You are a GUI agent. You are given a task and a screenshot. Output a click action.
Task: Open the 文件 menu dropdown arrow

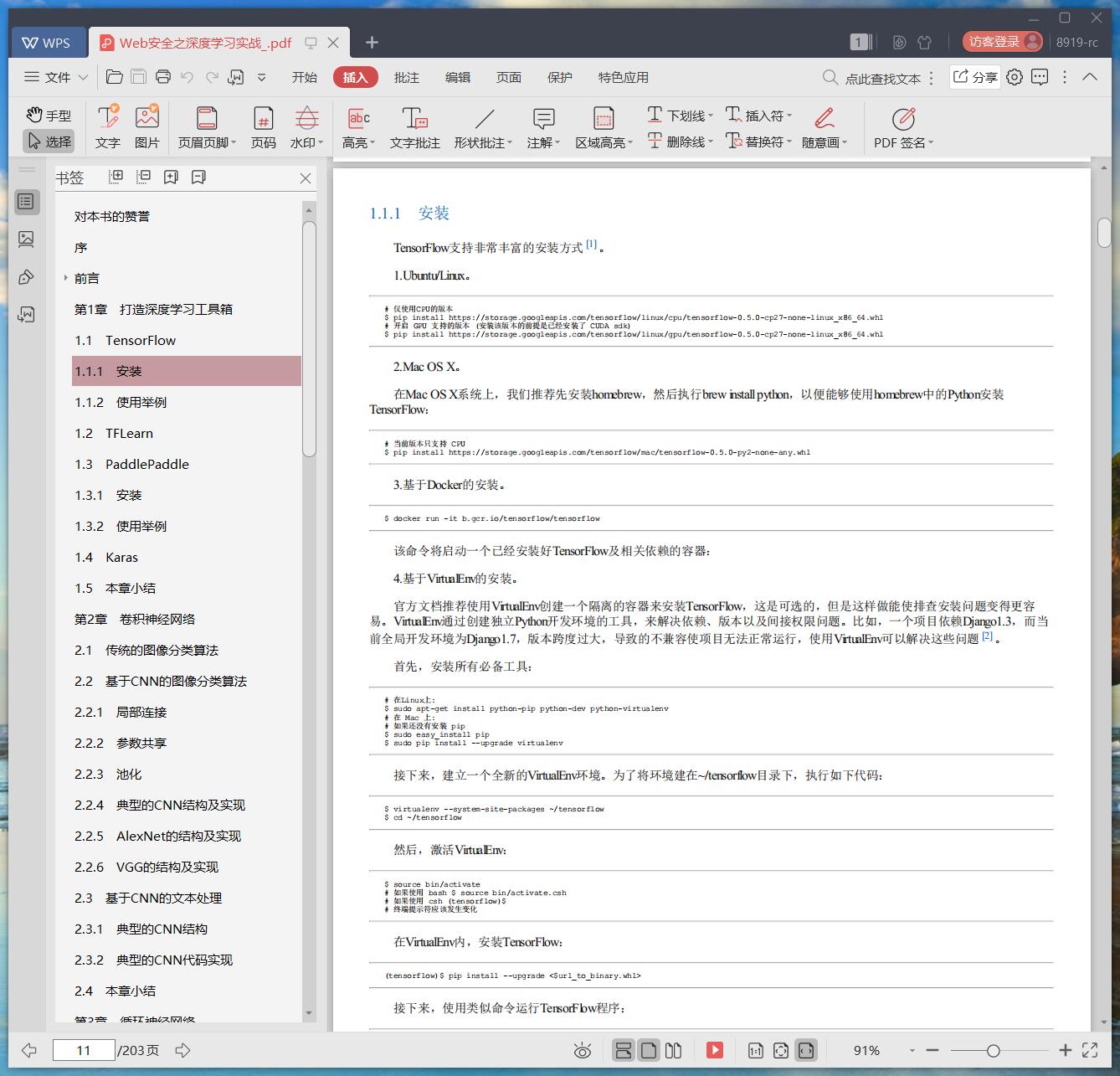83,77
